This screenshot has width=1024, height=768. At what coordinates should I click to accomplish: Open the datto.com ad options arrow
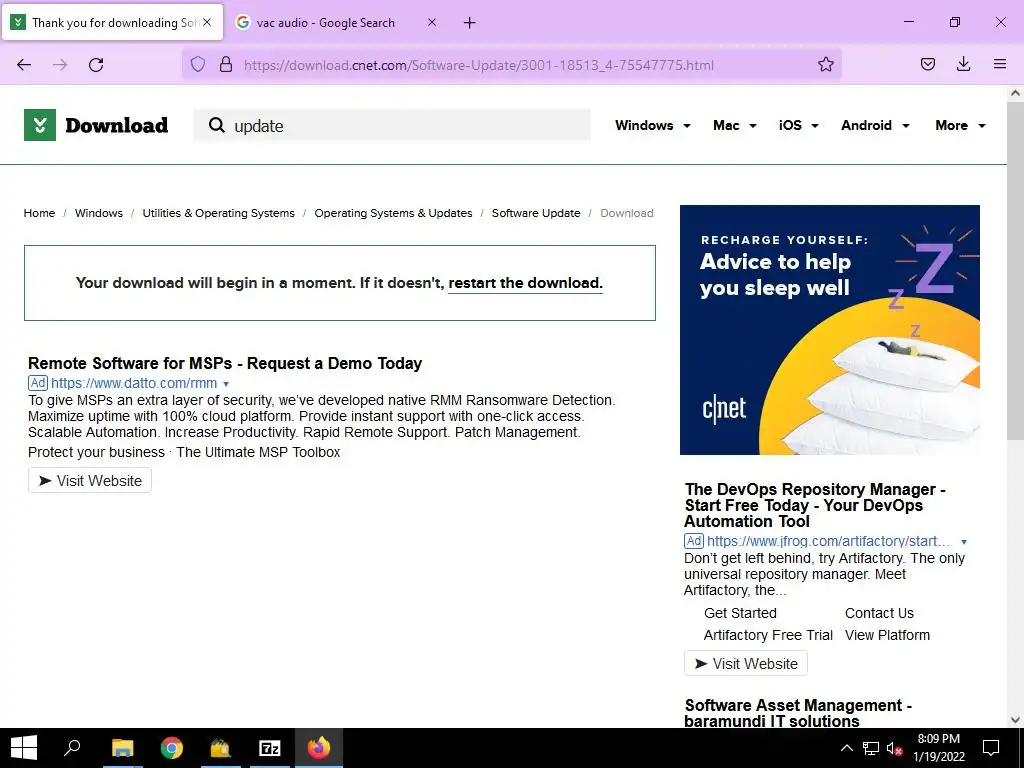226,384
